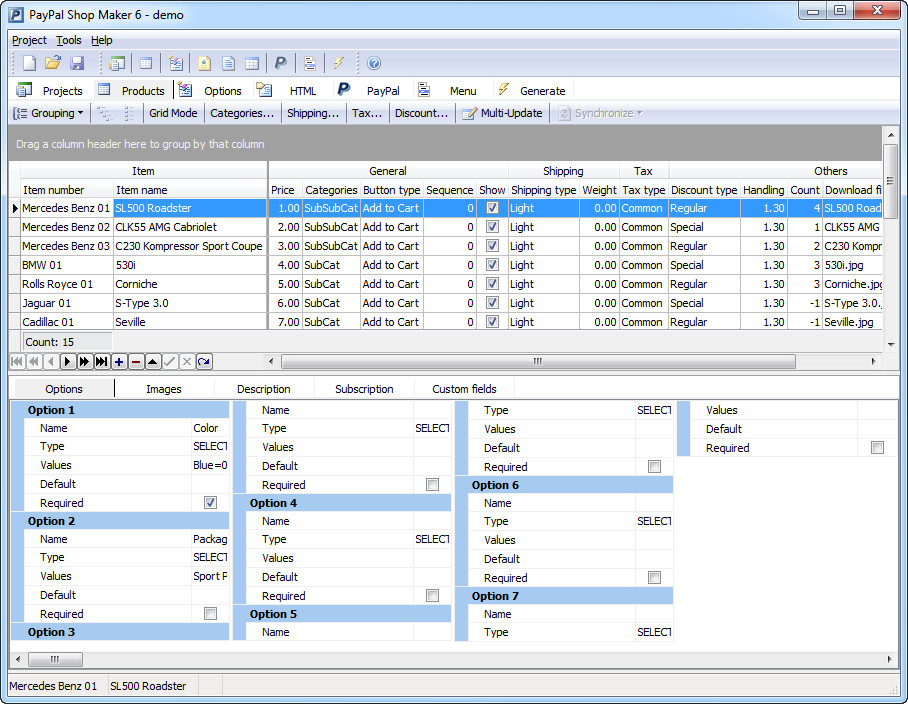The width and height of the screenshot is (908, 704).
Task: Open the Shipping... settings
Action: (313, 113)
